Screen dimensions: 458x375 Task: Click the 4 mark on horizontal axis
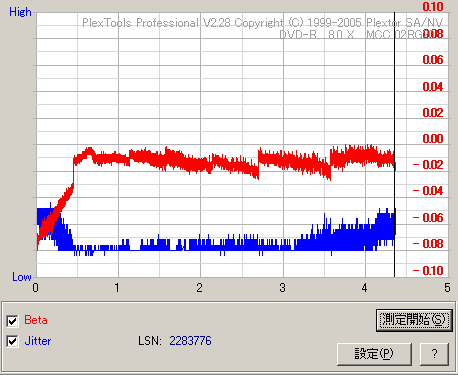pyautogui.click(x=364, y=287)
